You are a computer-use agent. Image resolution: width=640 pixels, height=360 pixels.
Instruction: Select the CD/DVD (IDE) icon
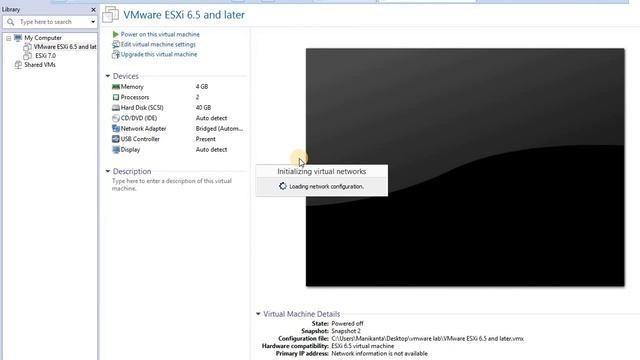tap(116, 118)
